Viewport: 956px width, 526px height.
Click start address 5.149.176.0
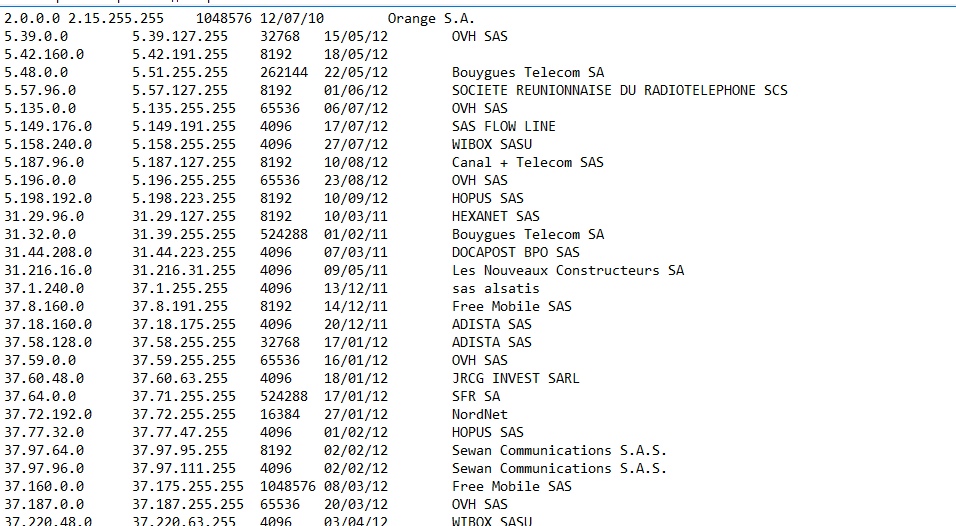(48, 126)
